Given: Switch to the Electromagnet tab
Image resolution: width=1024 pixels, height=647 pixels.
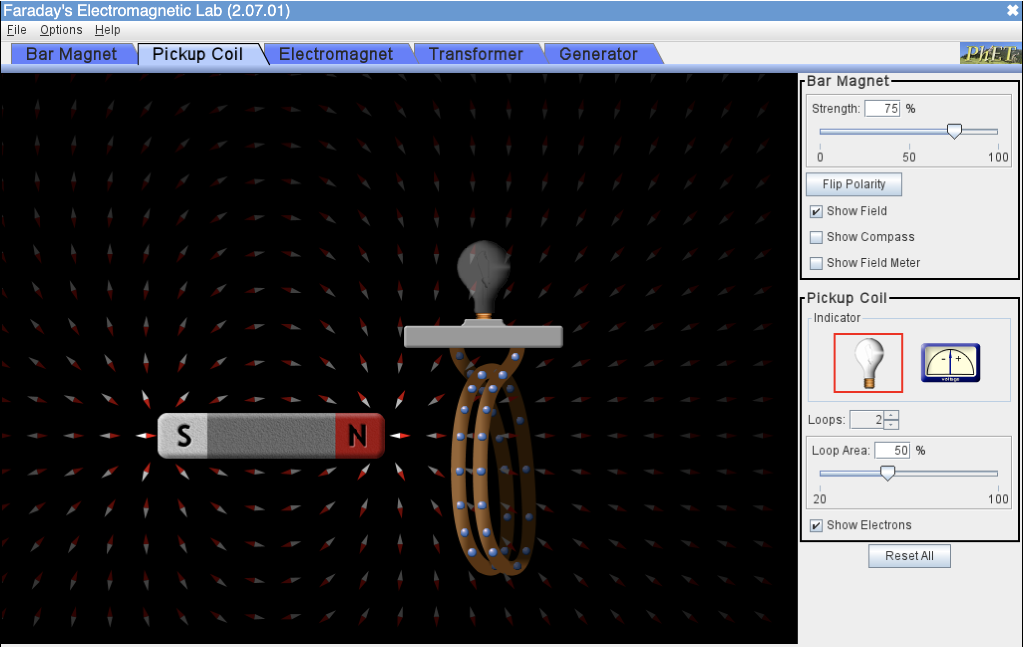Looking at the screenshot, I should pos(338,54).
